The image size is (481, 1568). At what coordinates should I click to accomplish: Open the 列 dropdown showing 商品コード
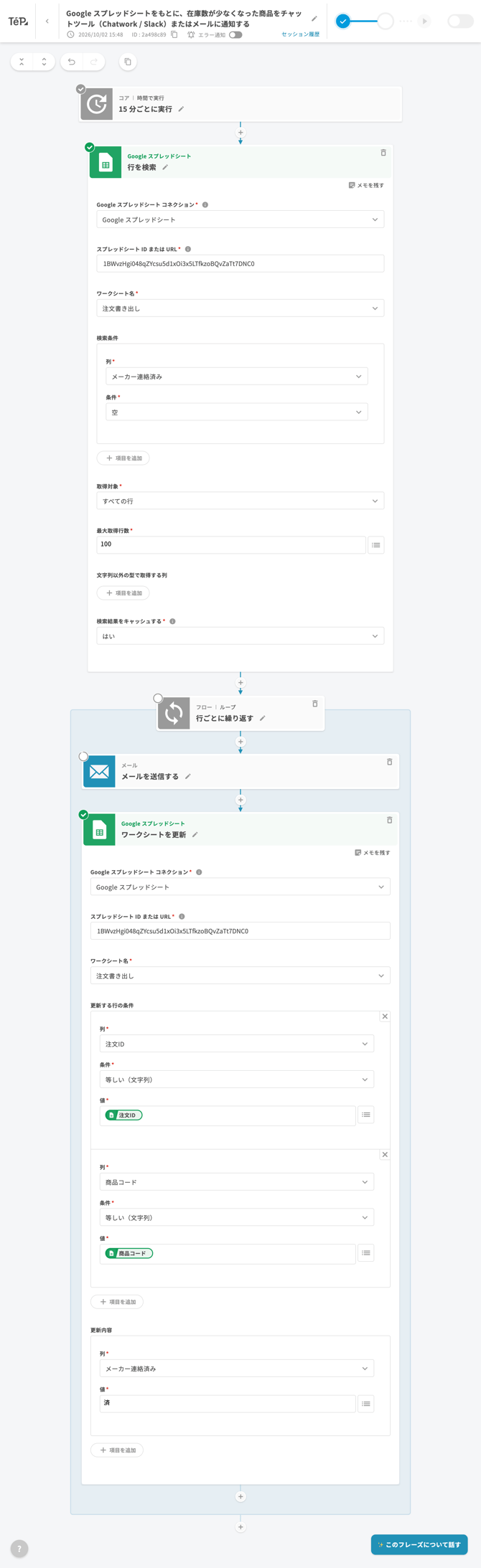[237, 1182]
